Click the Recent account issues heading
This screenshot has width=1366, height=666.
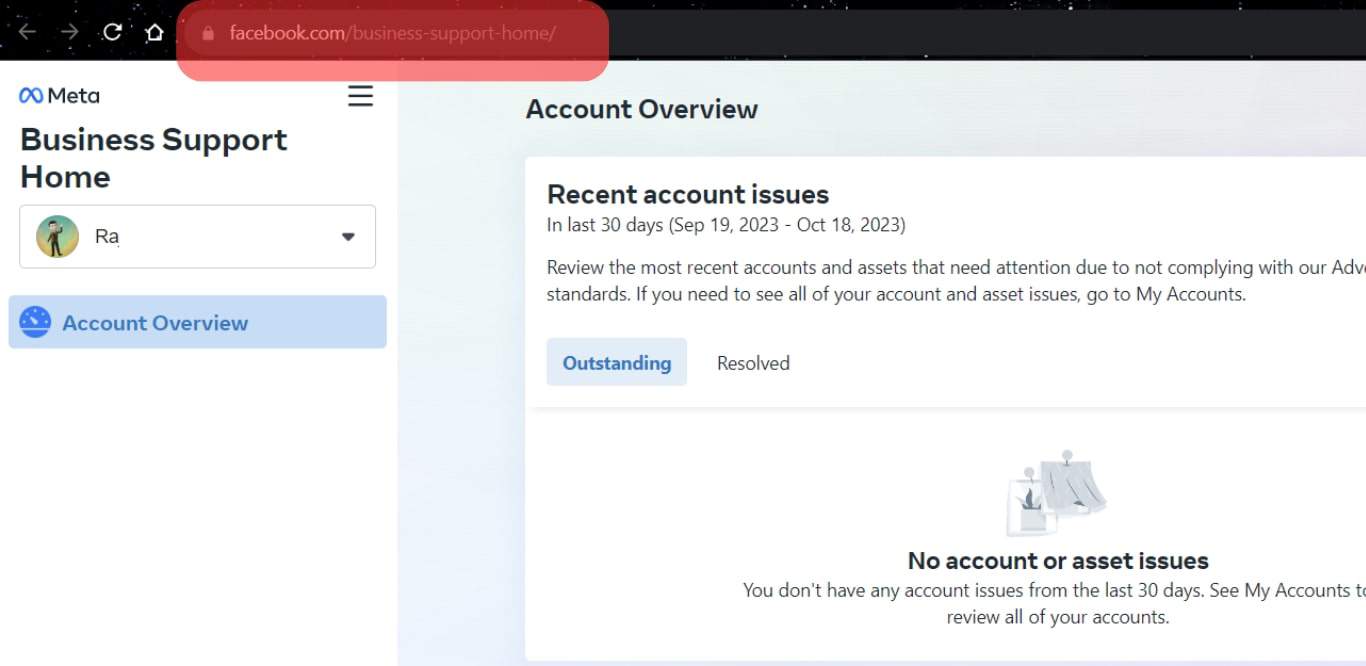(x=688, y=194)
